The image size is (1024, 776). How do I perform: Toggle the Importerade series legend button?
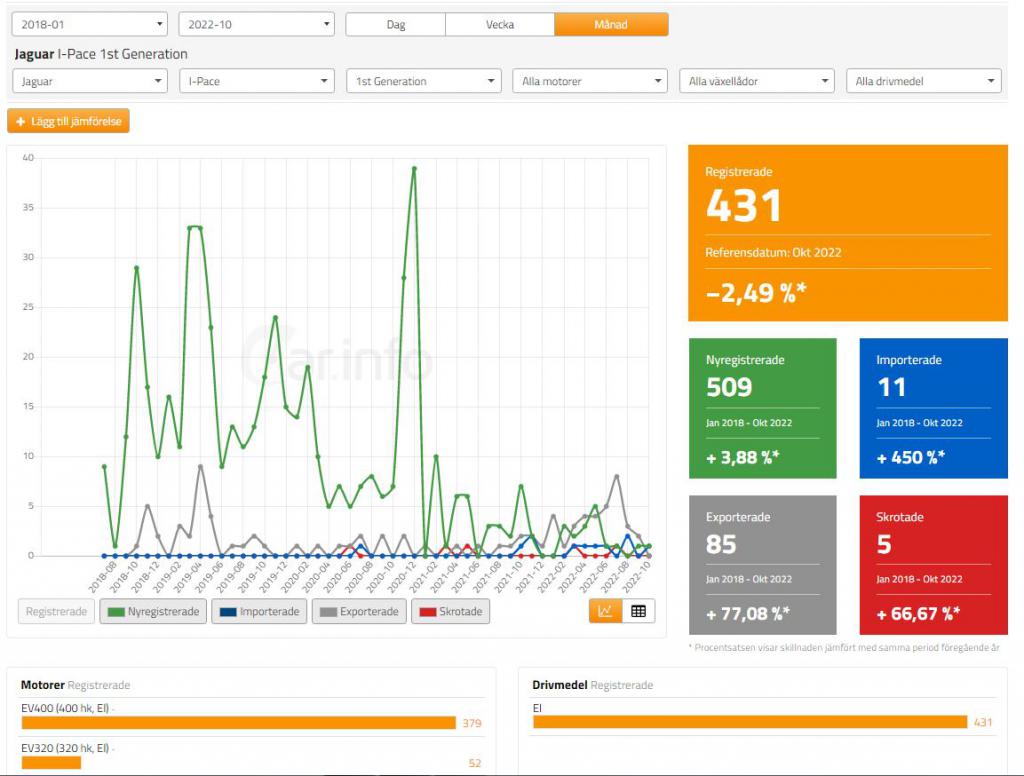click(259, 611)
